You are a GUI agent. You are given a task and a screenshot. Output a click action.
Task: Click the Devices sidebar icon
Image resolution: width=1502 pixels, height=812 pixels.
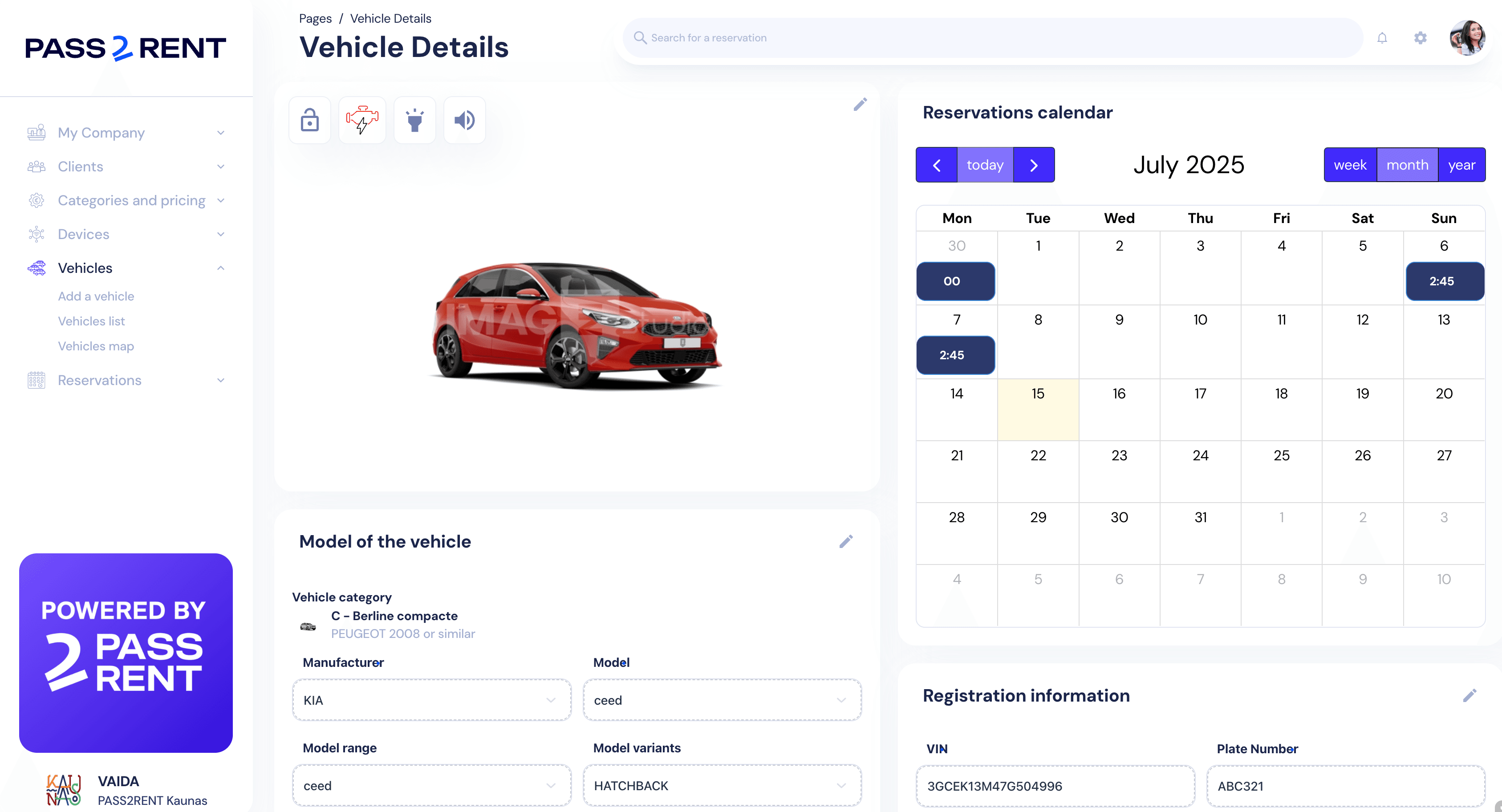pyautogui.click(x=36, y=234)
